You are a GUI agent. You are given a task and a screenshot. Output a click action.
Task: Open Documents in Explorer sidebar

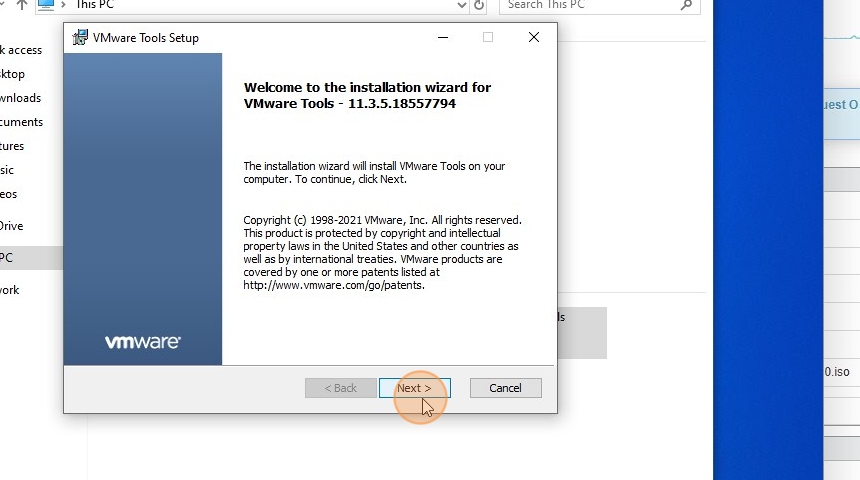pyautogui.click(x=21, y=122)
